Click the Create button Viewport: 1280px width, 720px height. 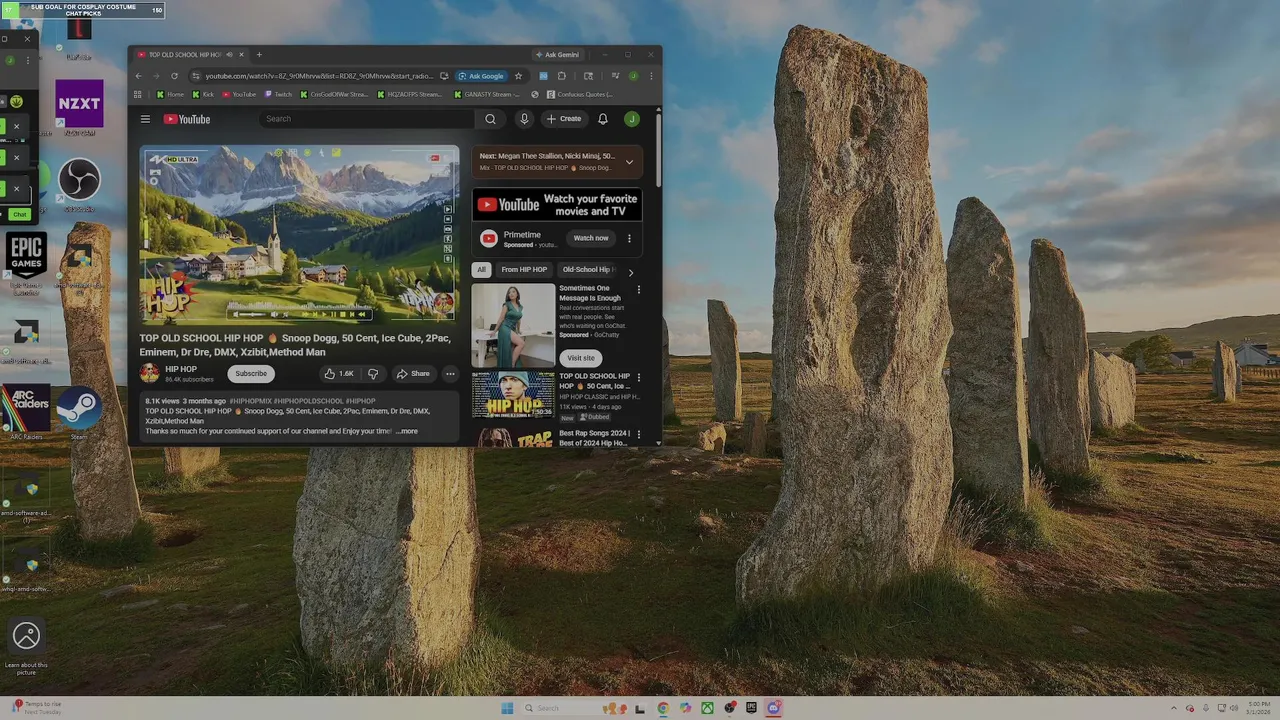click(x=564, y=119)
